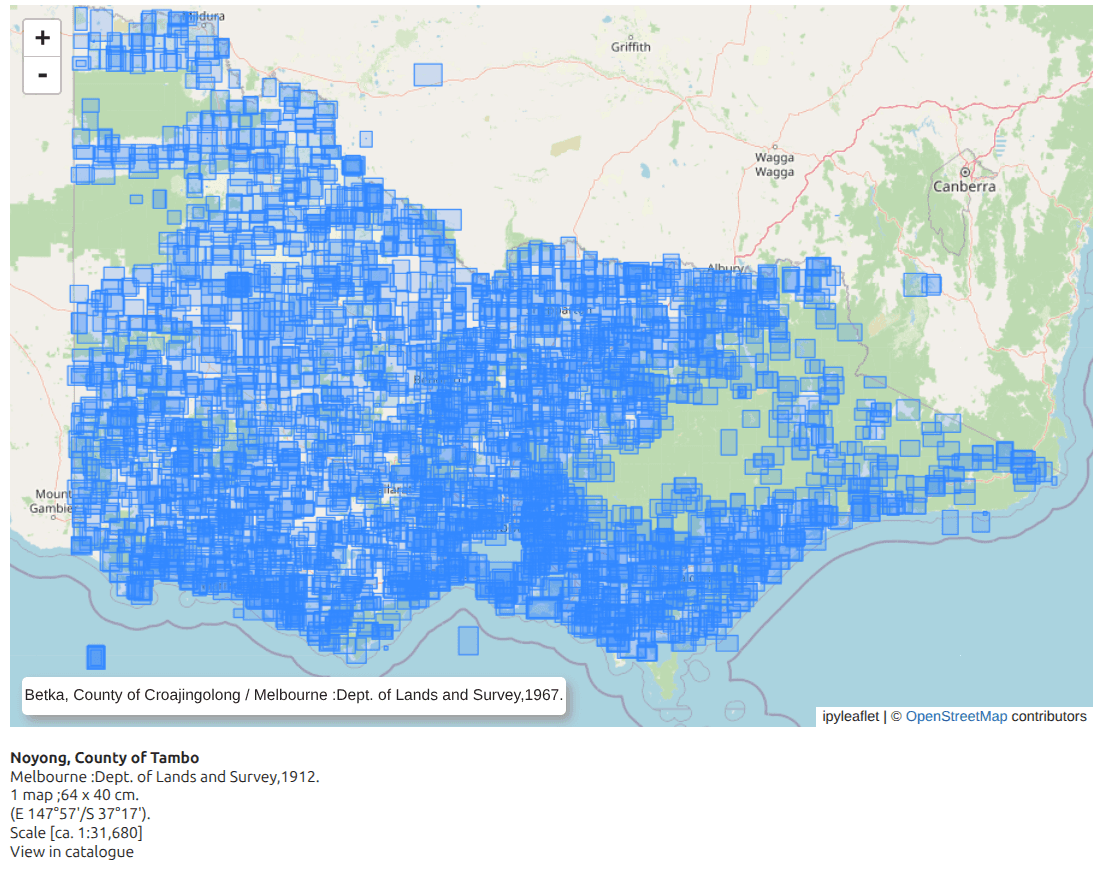Screen dimensions: 1102x871
Task: Click the ipyleaflet attribution label
Action: [849, 716]
